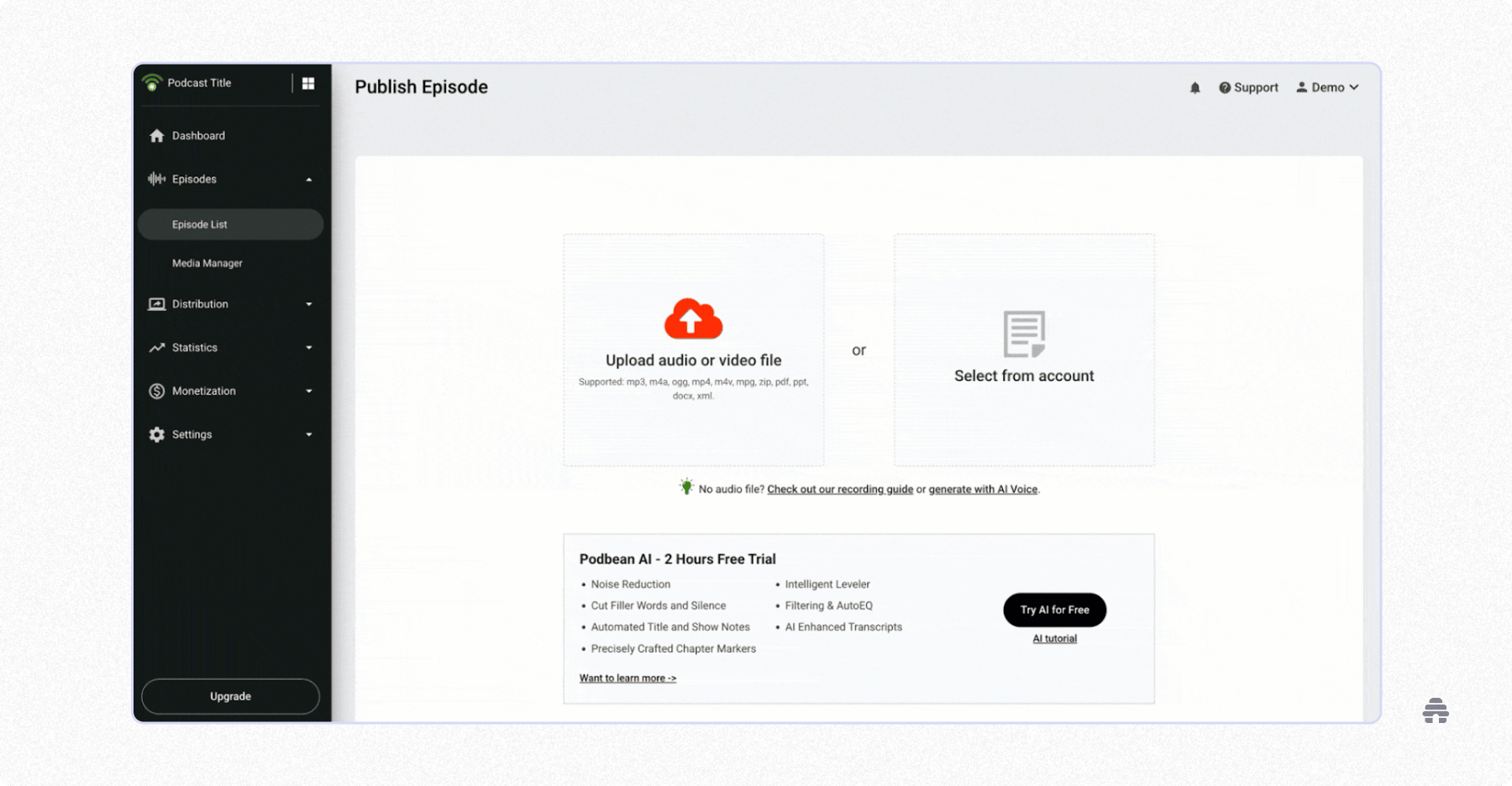Screen dimensions: 1512x786
Task: Select Episode List in the sidebar
Action: 200,224
